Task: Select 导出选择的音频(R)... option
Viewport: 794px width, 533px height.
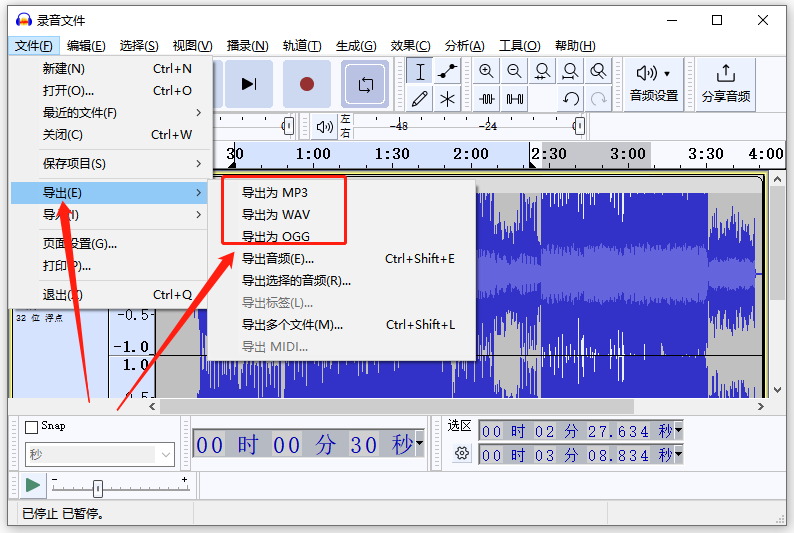Action: [342, 280]
